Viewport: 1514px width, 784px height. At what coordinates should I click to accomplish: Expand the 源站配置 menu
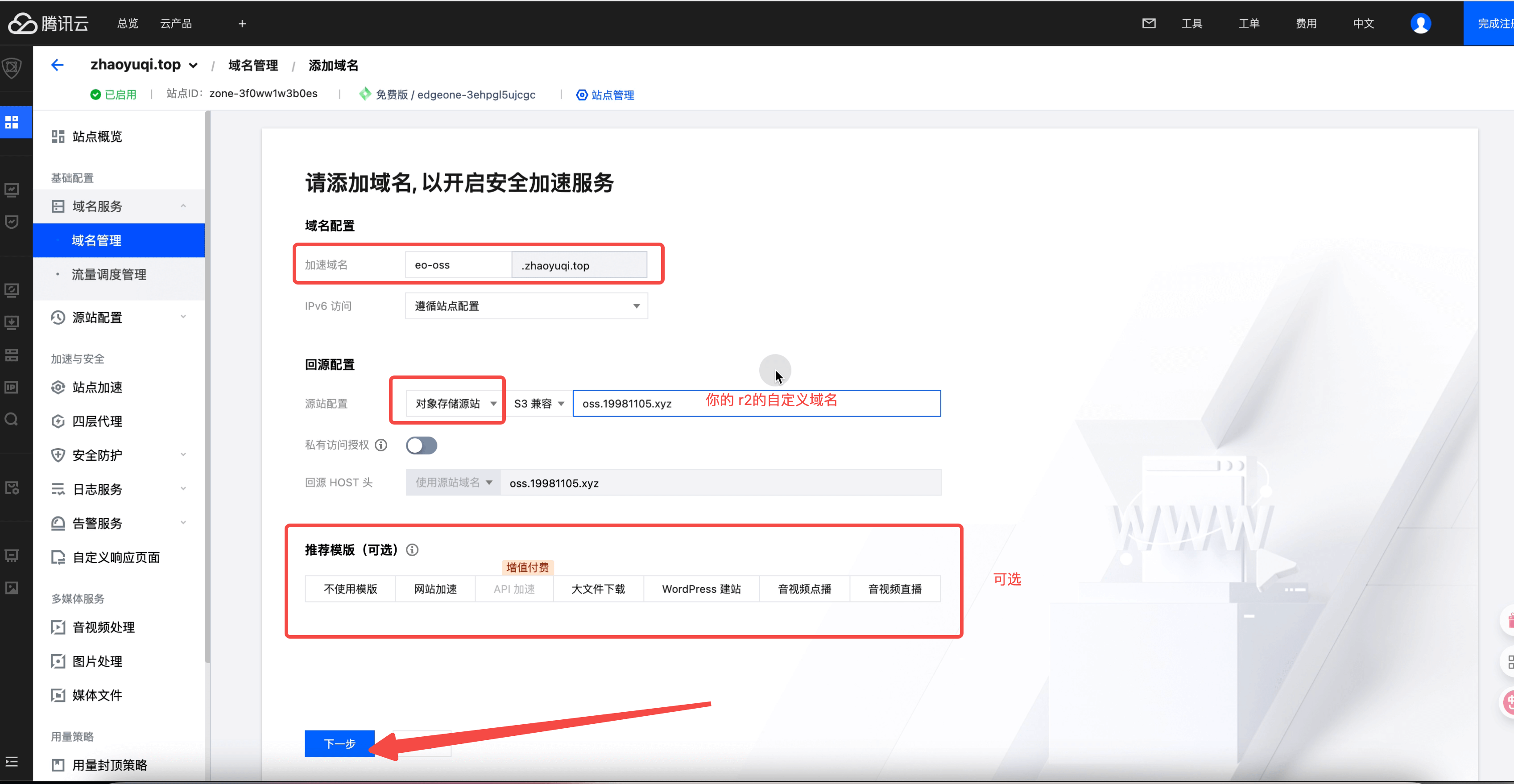(x=183, y=317)
